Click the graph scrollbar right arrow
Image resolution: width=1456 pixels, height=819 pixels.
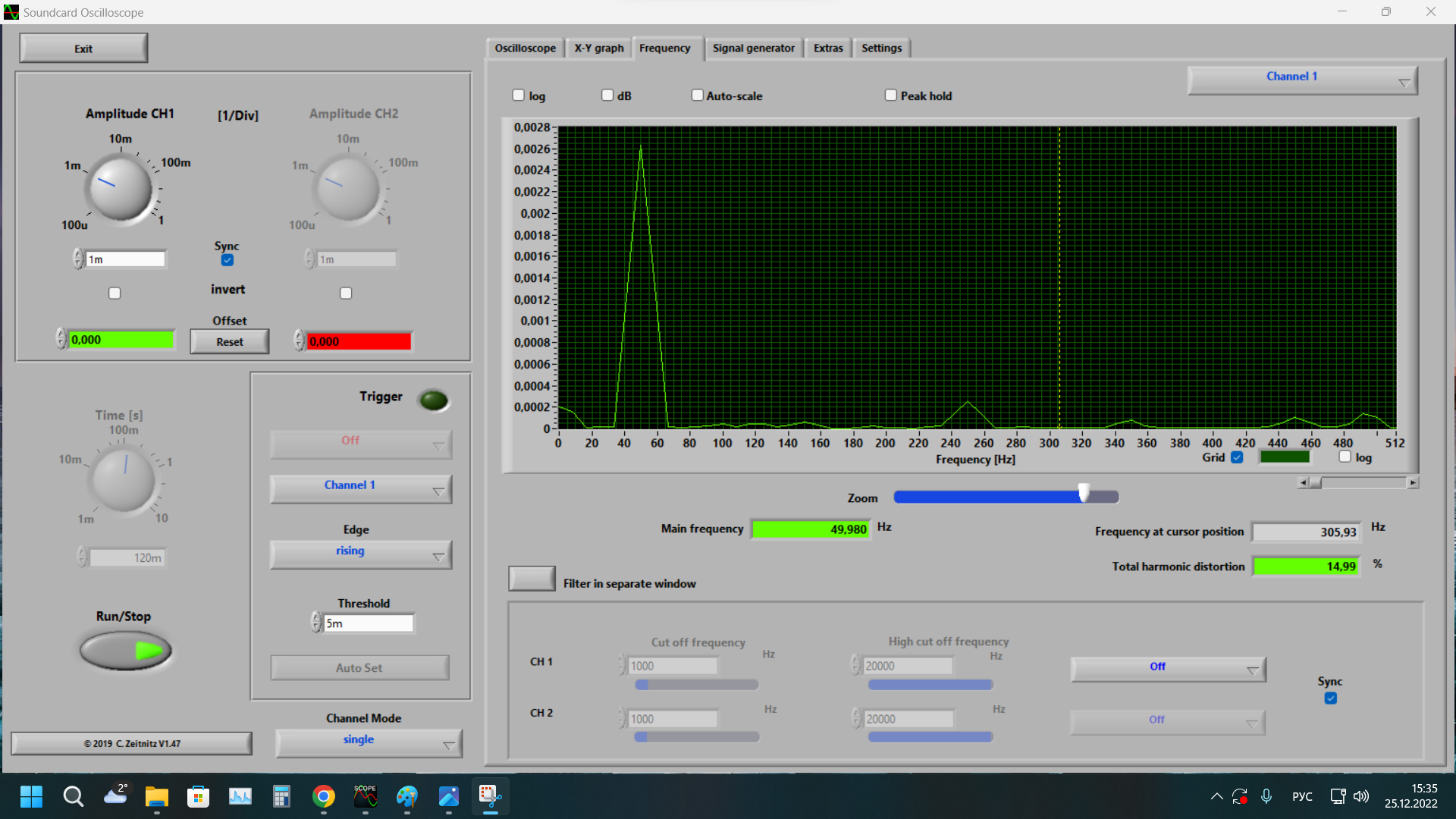[1413, 482]
